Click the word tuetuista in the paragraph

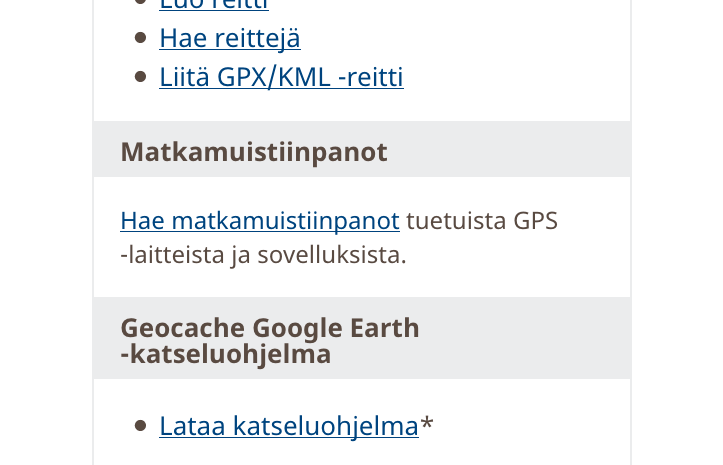click(456, 221)
